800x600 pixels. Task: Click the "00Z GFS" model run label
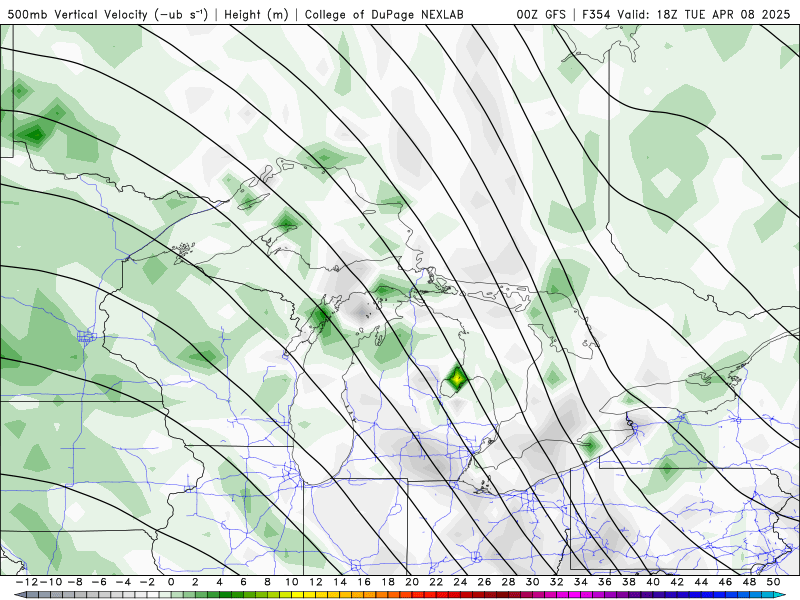point(541,15)
